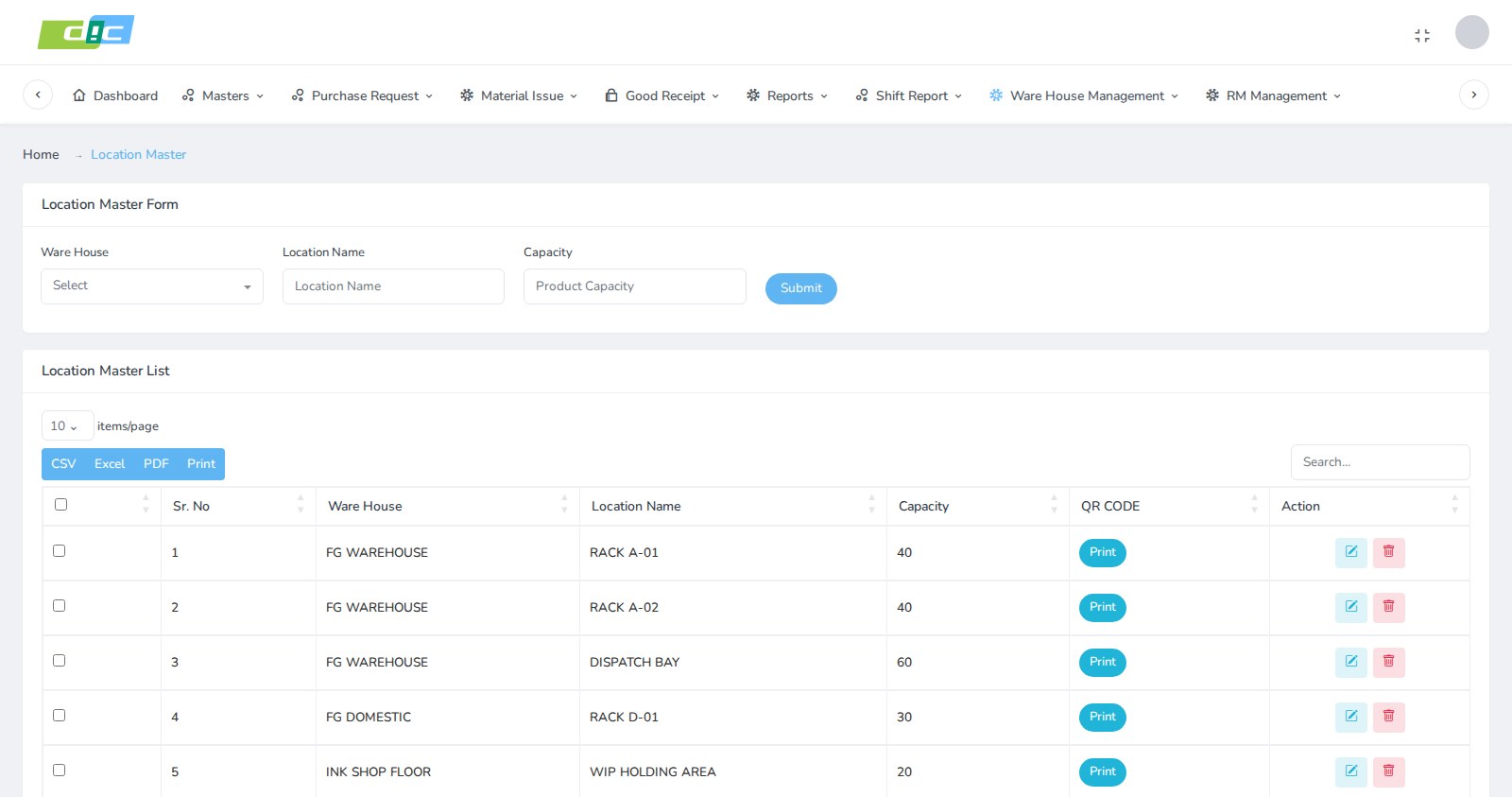The height and width of the screenshot is (797, 1512).
Task: Click the Print export button above the table
Action: coord(201,463)
